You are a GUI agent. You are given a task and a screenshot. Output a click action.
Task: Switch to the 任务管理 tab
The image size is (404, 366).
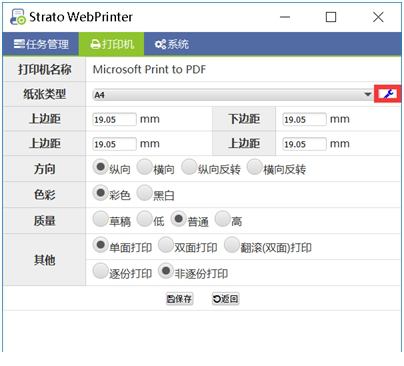41,44
